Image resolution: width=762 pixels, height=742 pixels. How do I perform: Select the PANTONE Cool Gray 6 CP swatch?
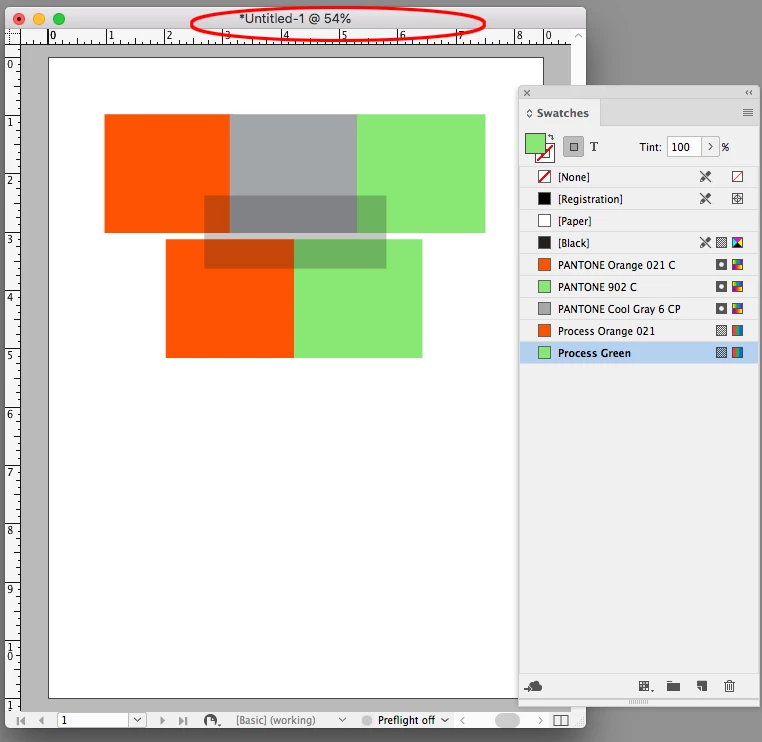pyautogui.click(x=639, y=309)
